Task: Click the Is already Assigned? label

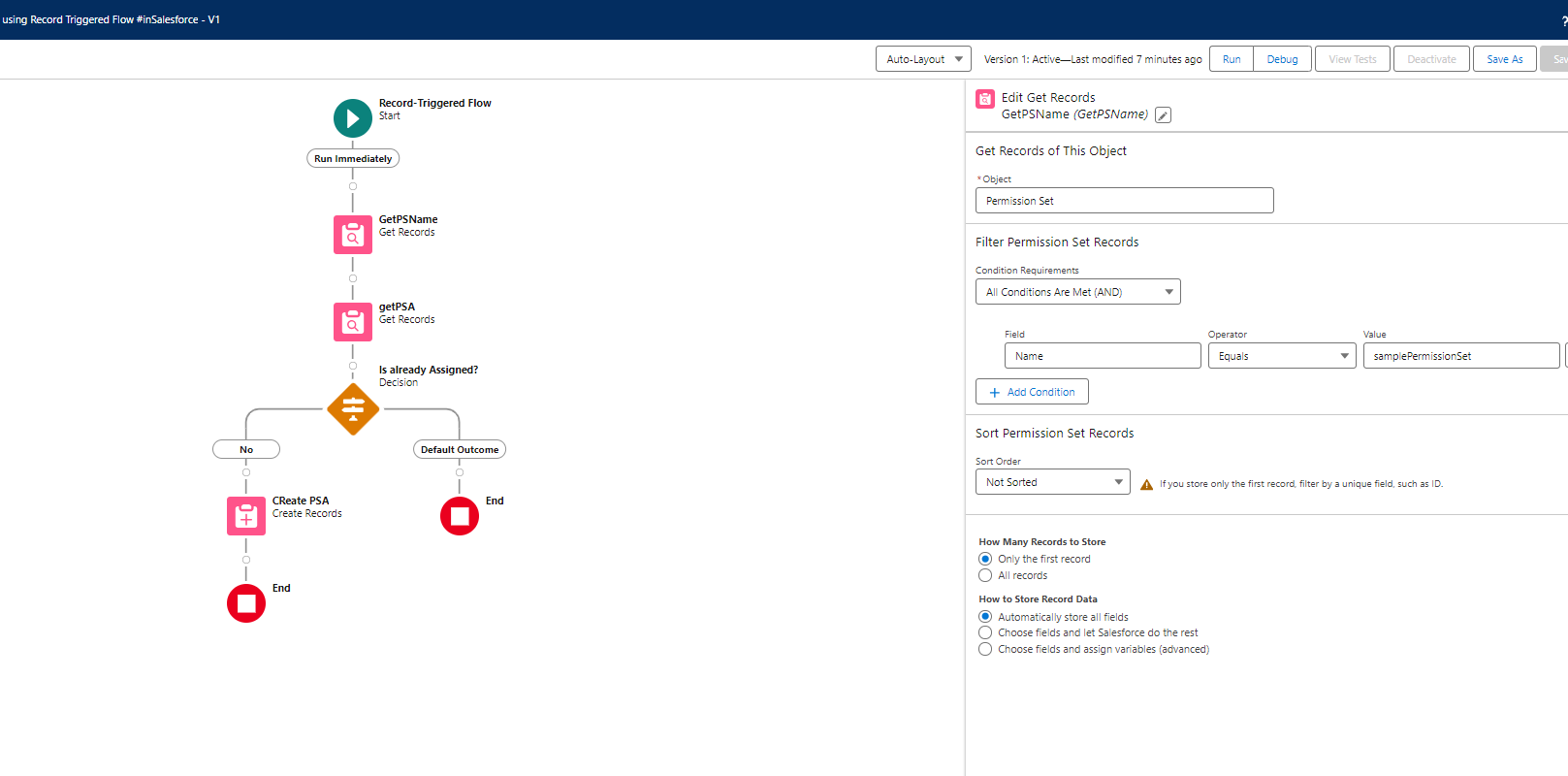Action: [429, 370]
